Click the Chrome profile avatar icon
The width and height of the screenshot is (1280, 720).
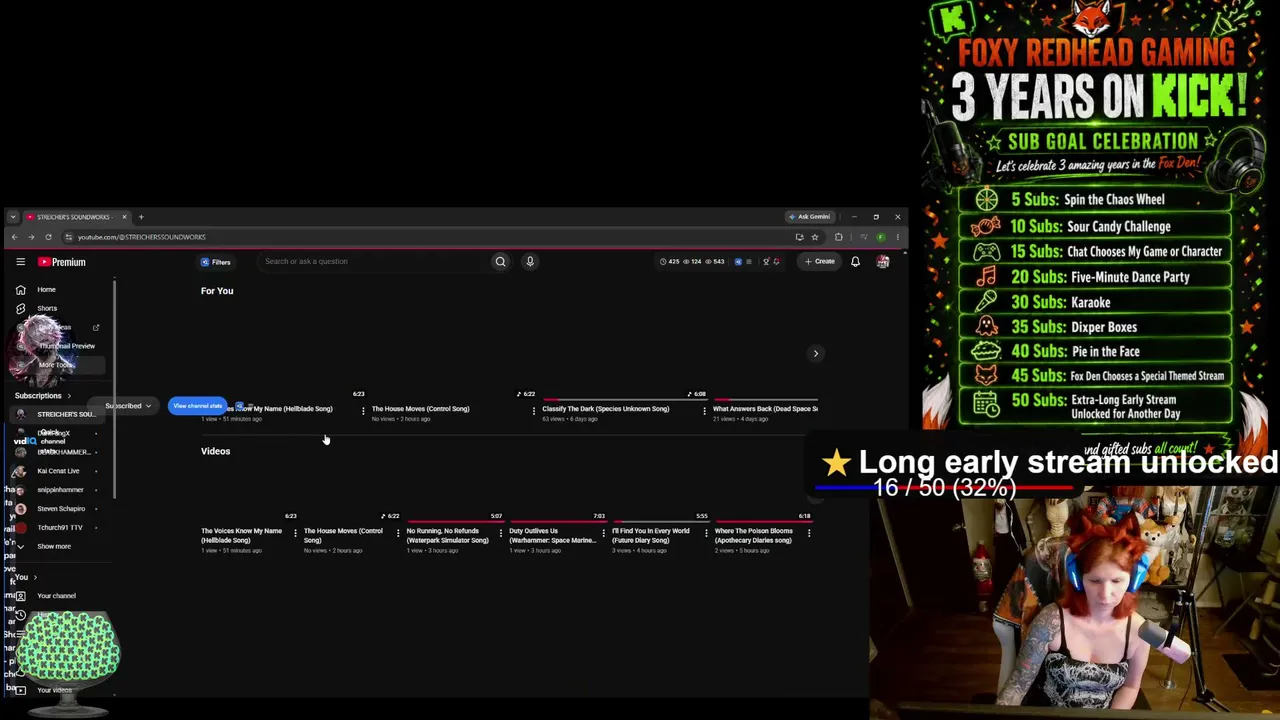pyautogui.click(x=880, y=237)
